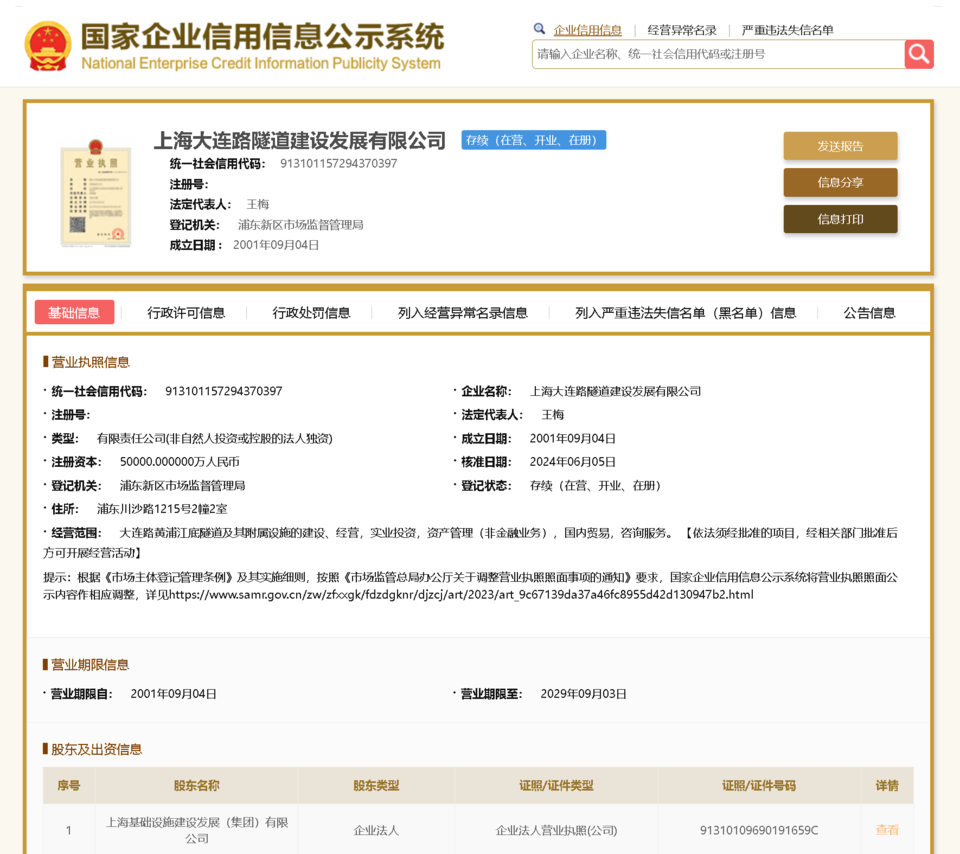The width and height of the screenshot is (960, 854).
Task: Click the small magnifier icon beside 企业信用信息
Action: 540,30
